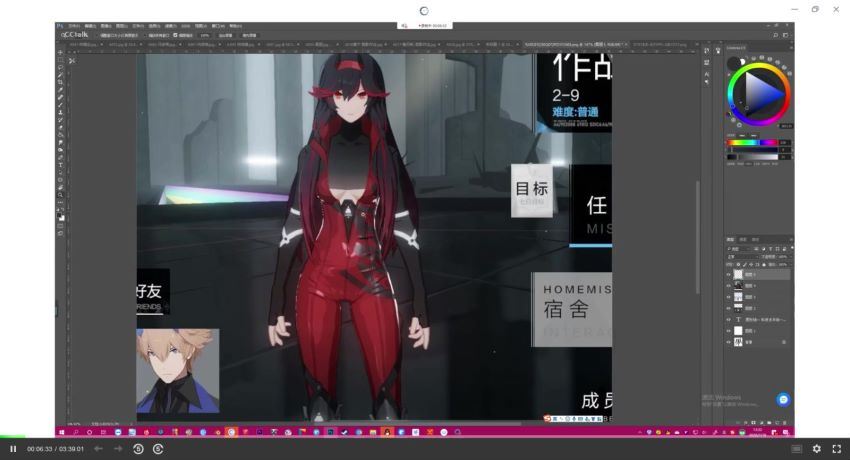
Task: Open the Windows Start button
Action: [61, 432]
